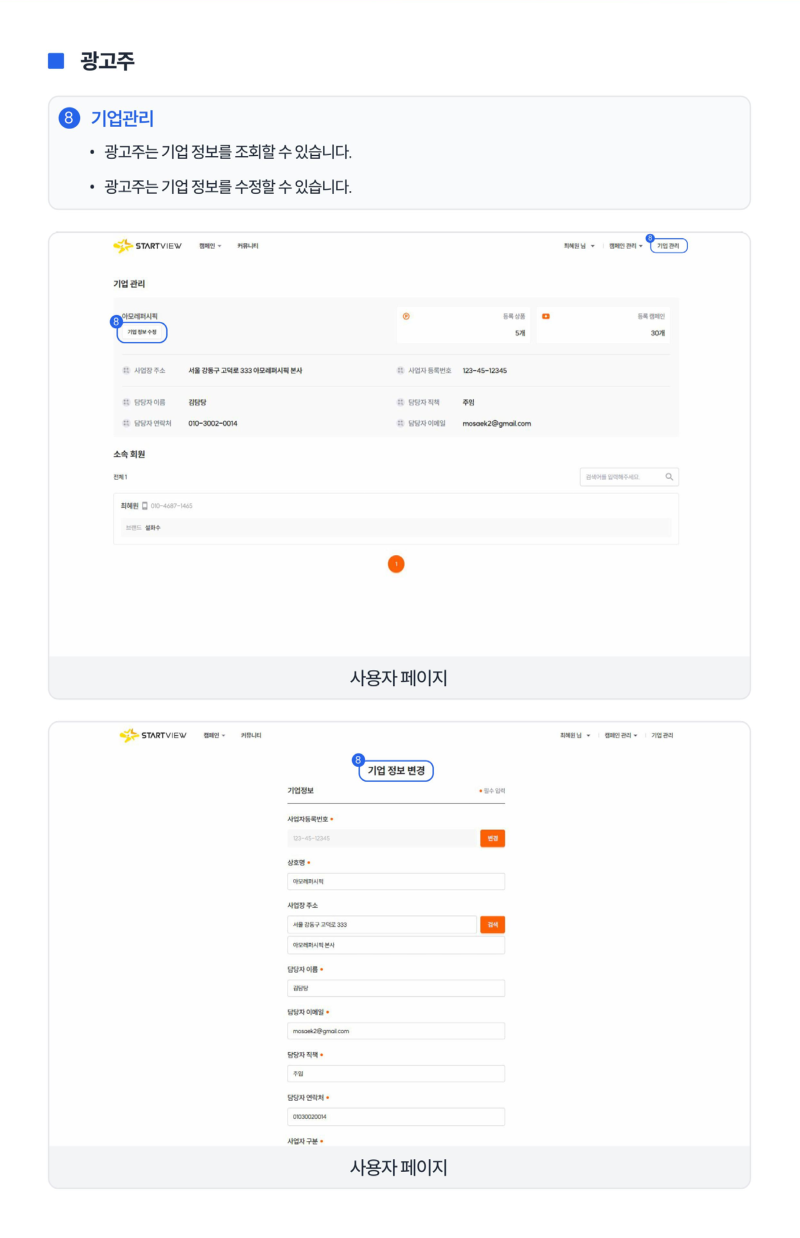This screenshot has width=800, height=1238.
Task: Click the 기업정보 form section title
Action: tap(300, 790)
